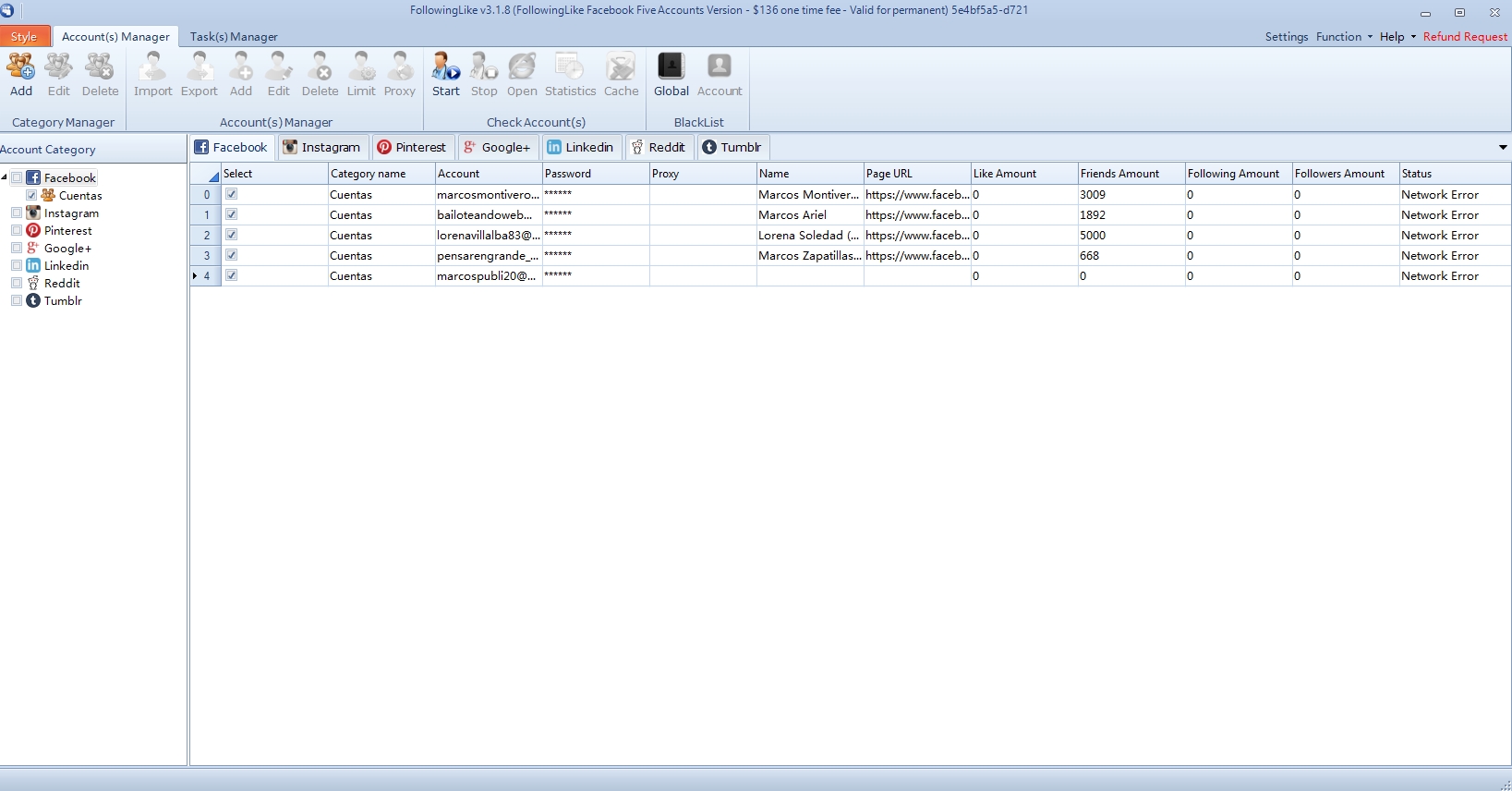Switch to Task(s) Manager tab
This screenshot has width=1512, height=791.
point(234,37)
